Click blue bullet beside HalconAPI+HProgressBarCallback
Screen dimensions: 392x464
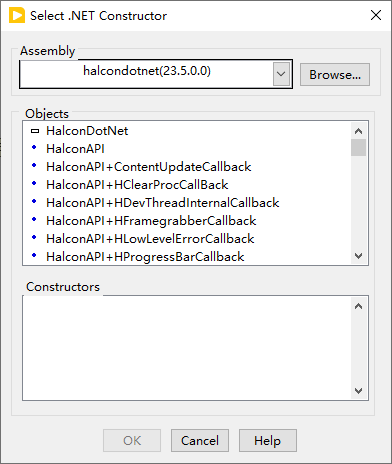click(x=34, y=255)
